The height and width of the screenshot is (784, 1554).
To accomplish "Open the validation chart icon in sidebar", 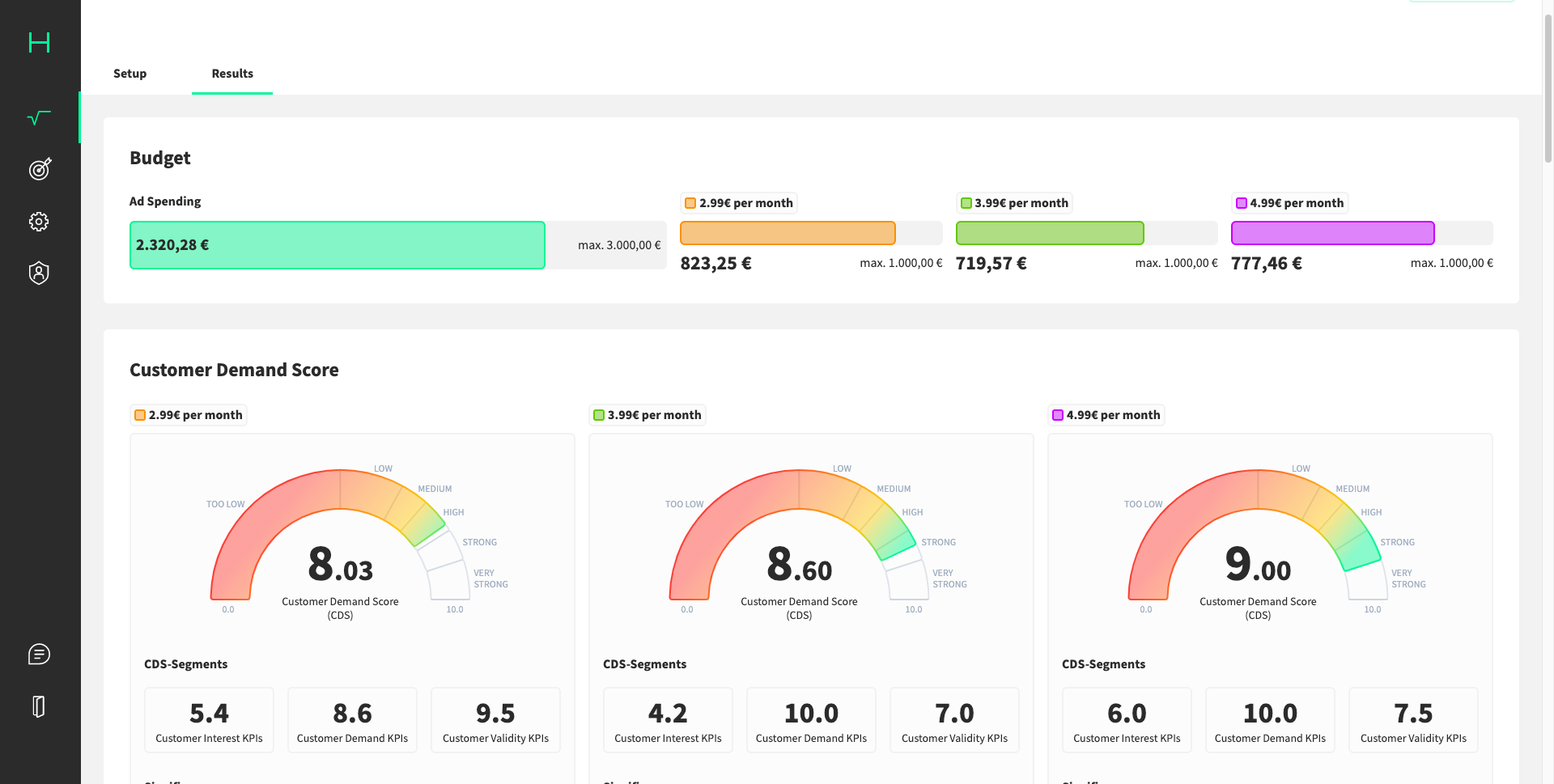I will tap(39, 118).
